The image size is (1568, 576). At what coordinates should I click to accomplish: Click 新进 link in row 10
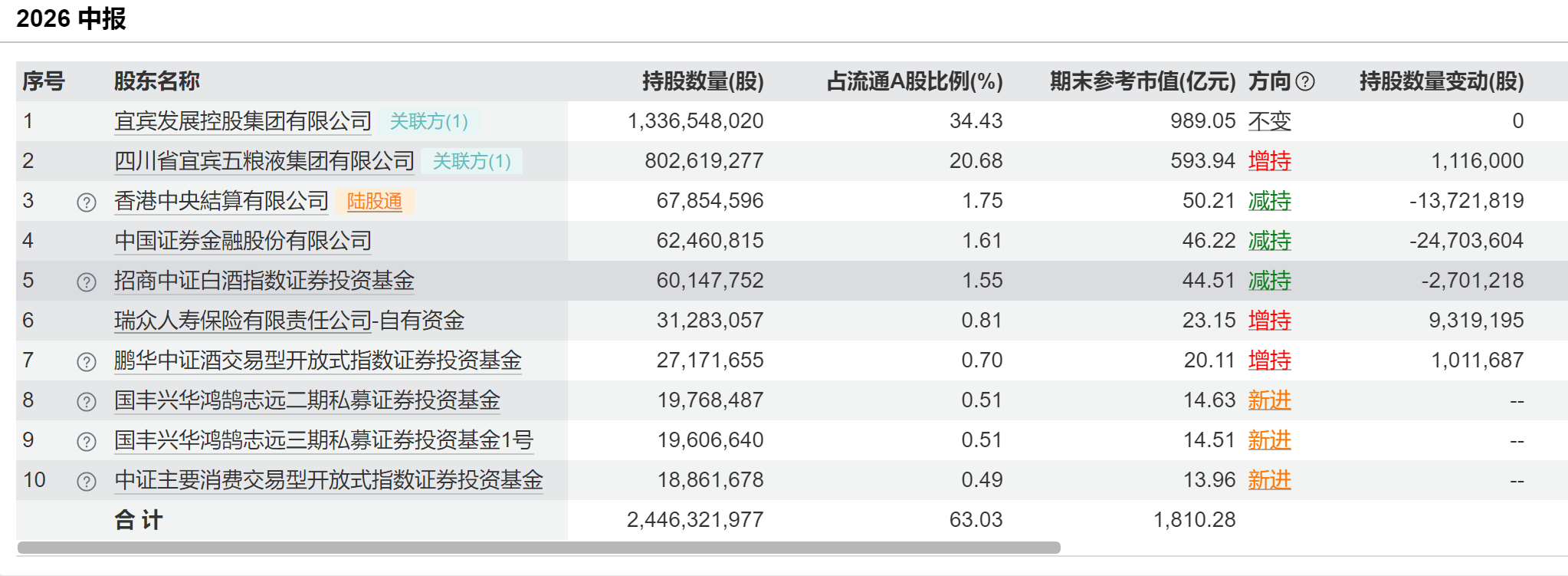(x=1270, y=480)
